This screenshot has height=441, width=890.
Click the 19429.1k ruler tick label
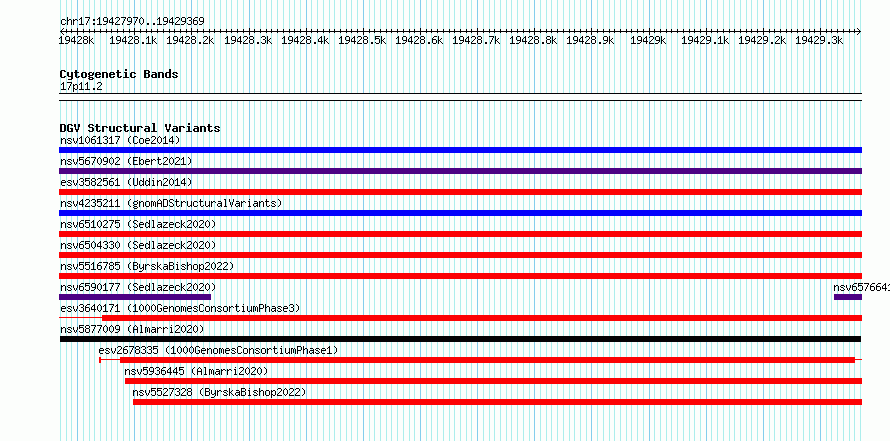click(705, 40)
